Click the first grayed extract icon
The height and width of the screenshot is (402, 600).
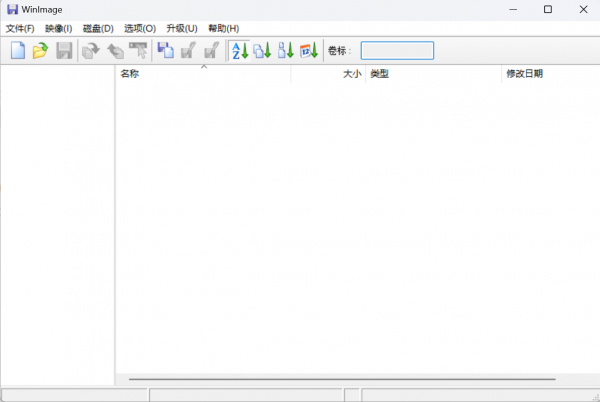coord(188,50)
